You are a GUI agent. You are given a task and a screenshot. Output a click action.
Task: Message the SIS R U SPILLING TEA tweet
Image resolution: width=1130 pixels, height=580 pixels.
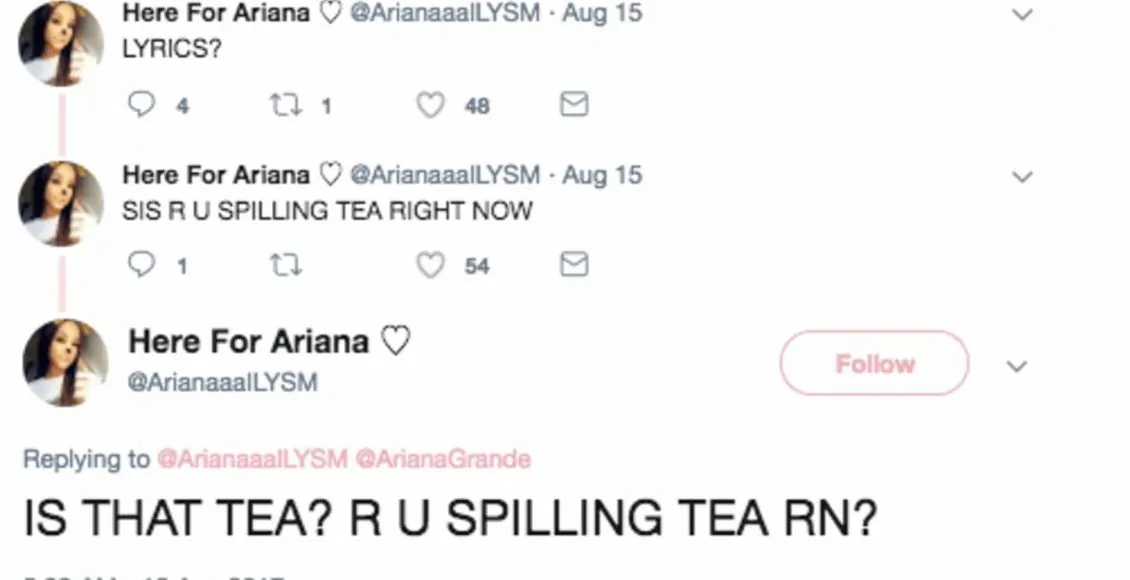[x=573, y=265]
